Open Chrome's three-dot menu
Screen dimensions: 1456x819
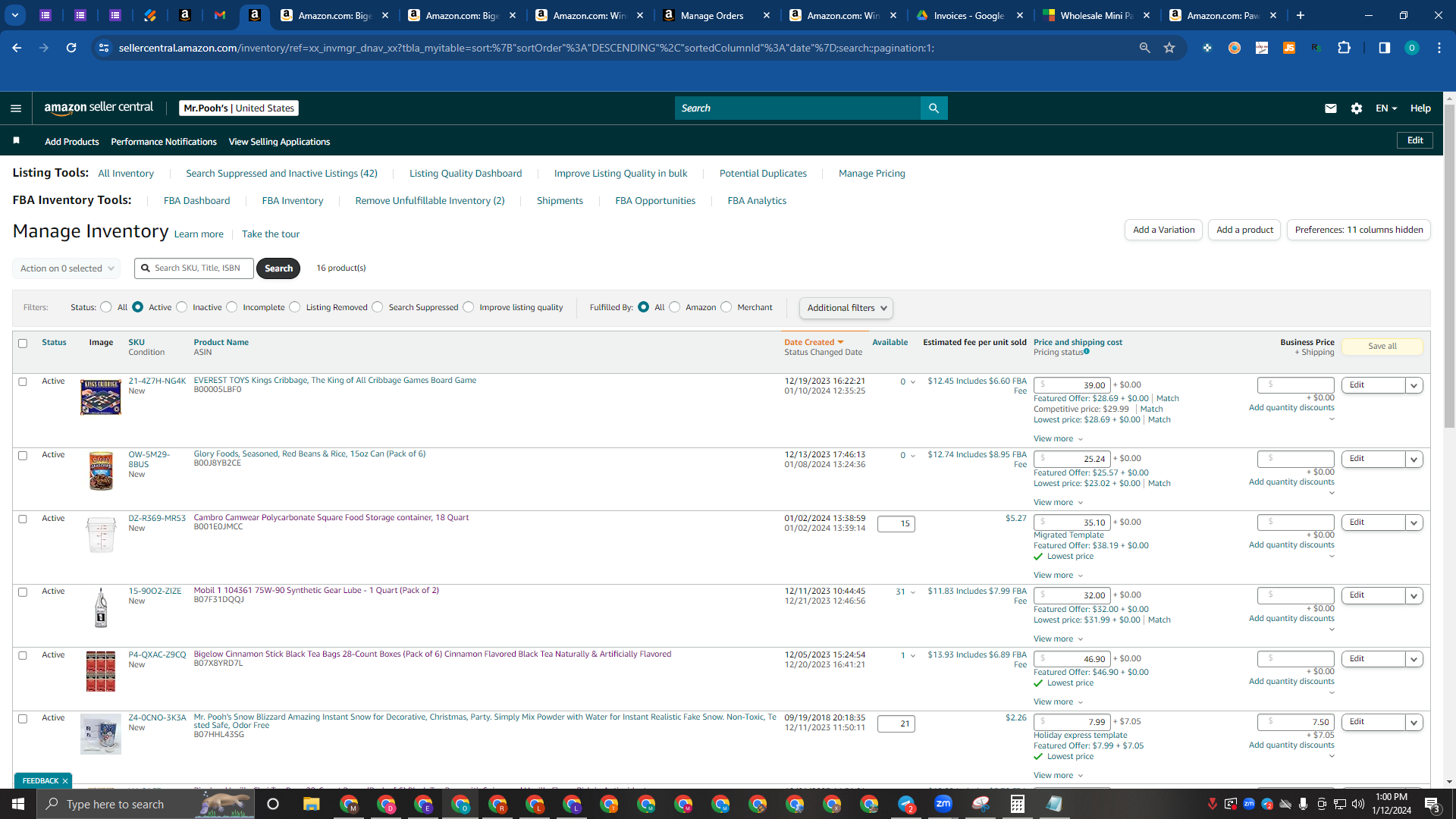1439,48
